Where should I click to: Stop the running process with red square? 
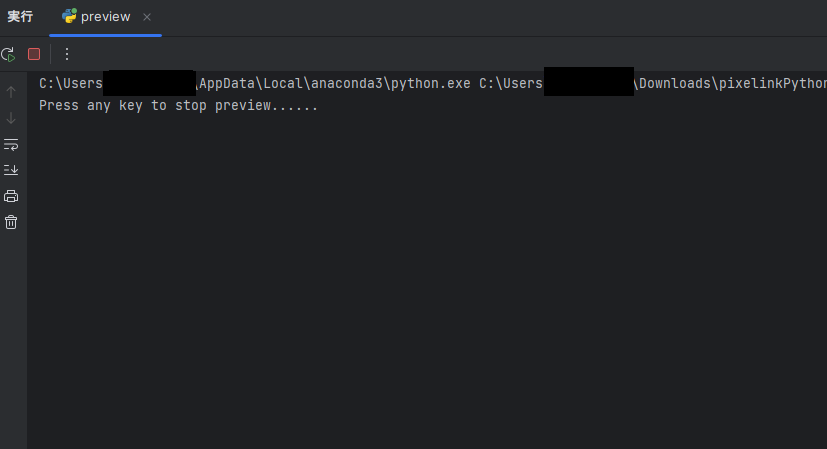point(34,54)
